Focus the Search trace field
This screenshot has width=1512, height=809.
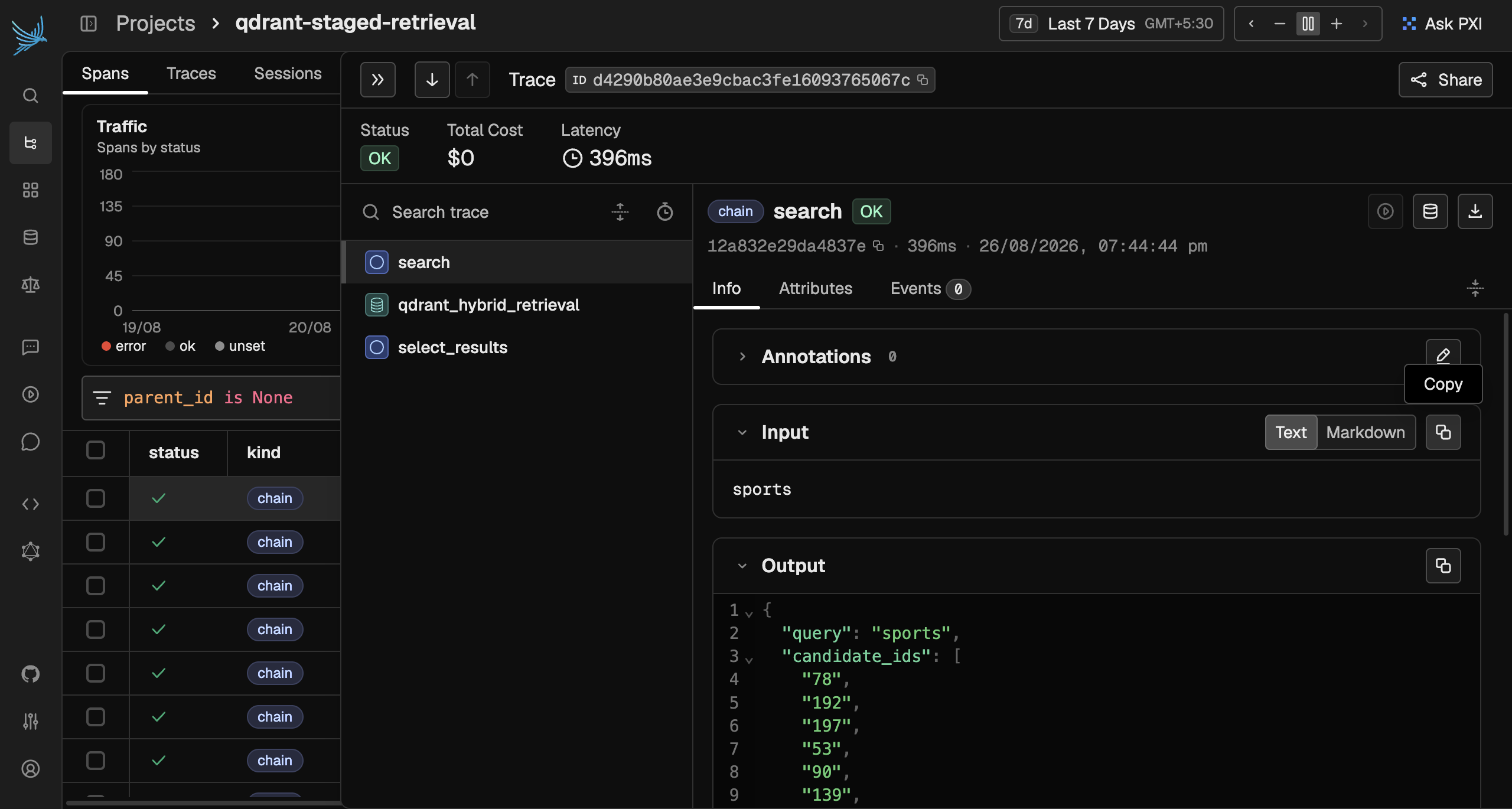point(477,212)
